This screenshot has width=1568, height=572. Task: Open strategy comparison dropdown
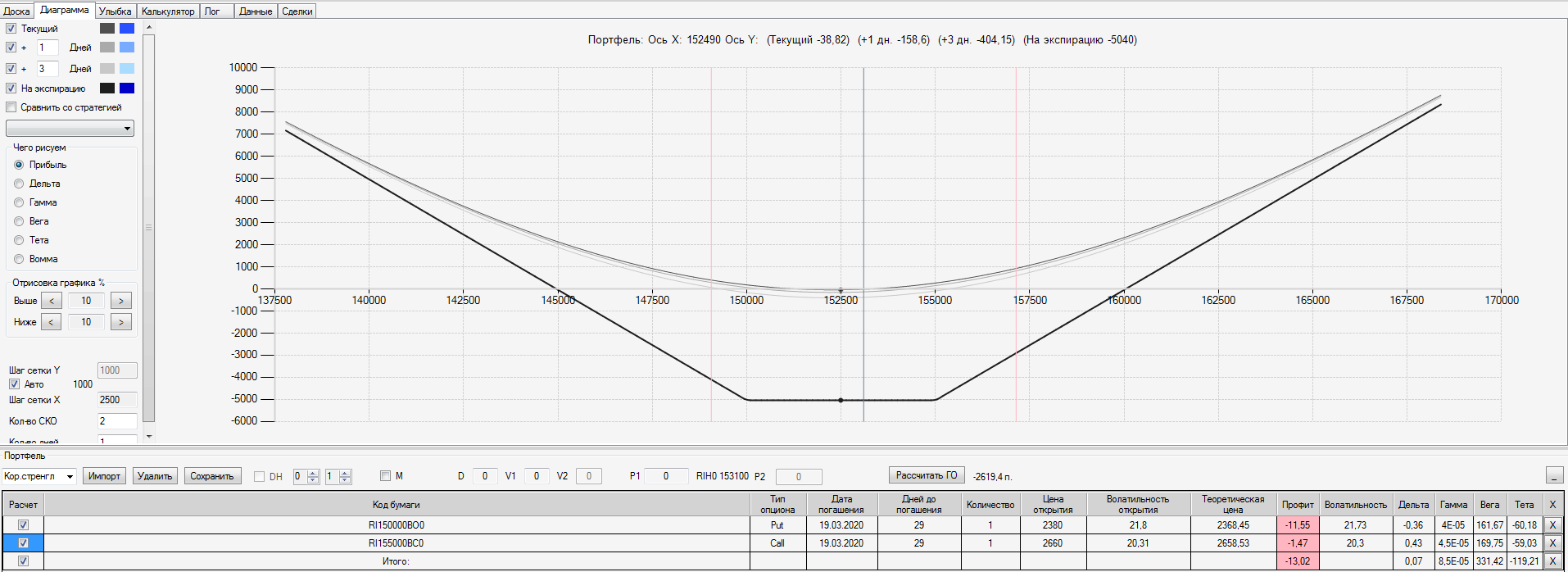[x=70, y=129]
